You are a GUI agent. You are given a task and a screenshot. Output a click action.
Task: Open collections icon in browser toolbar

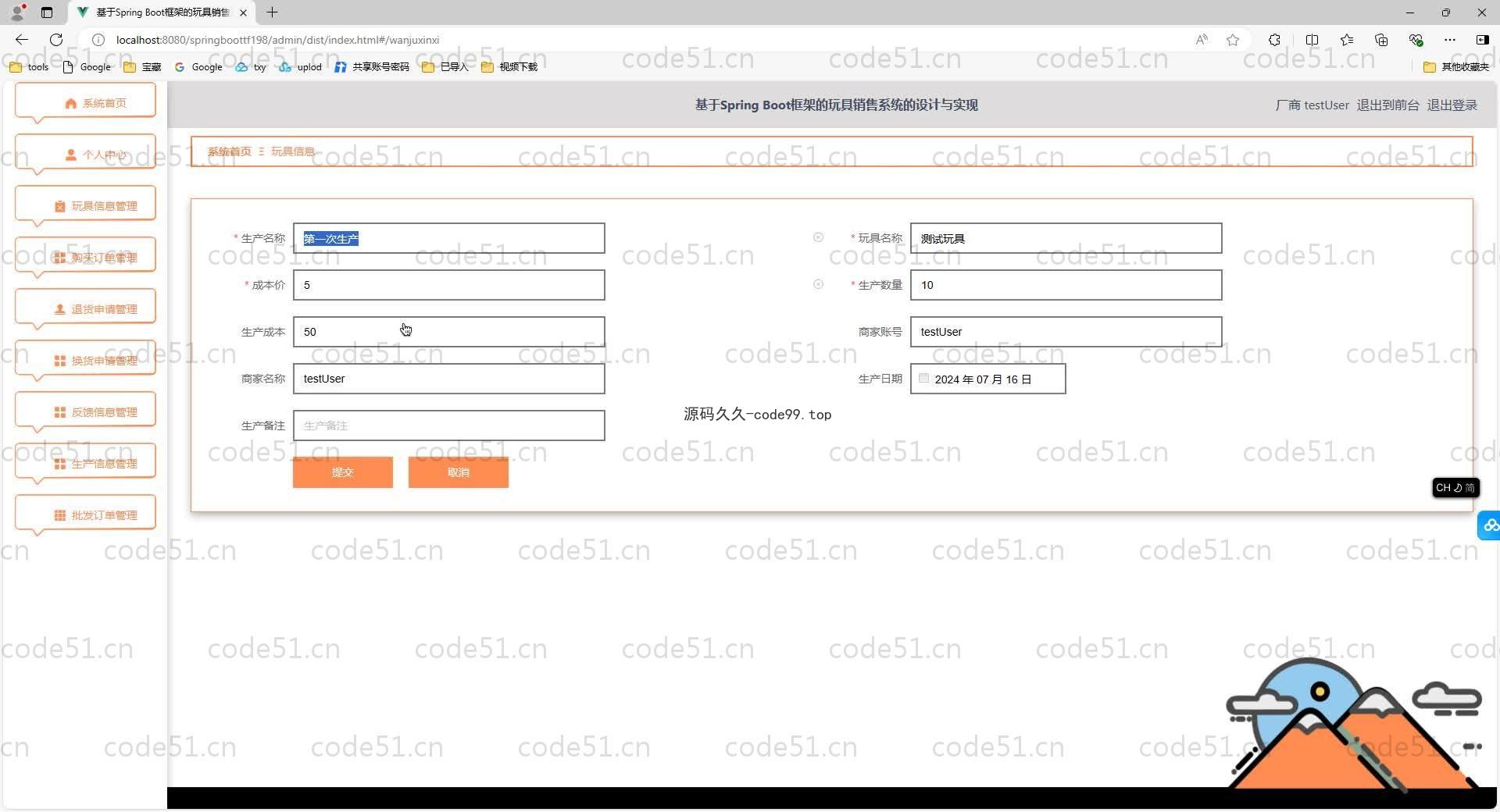(1381, 40)
